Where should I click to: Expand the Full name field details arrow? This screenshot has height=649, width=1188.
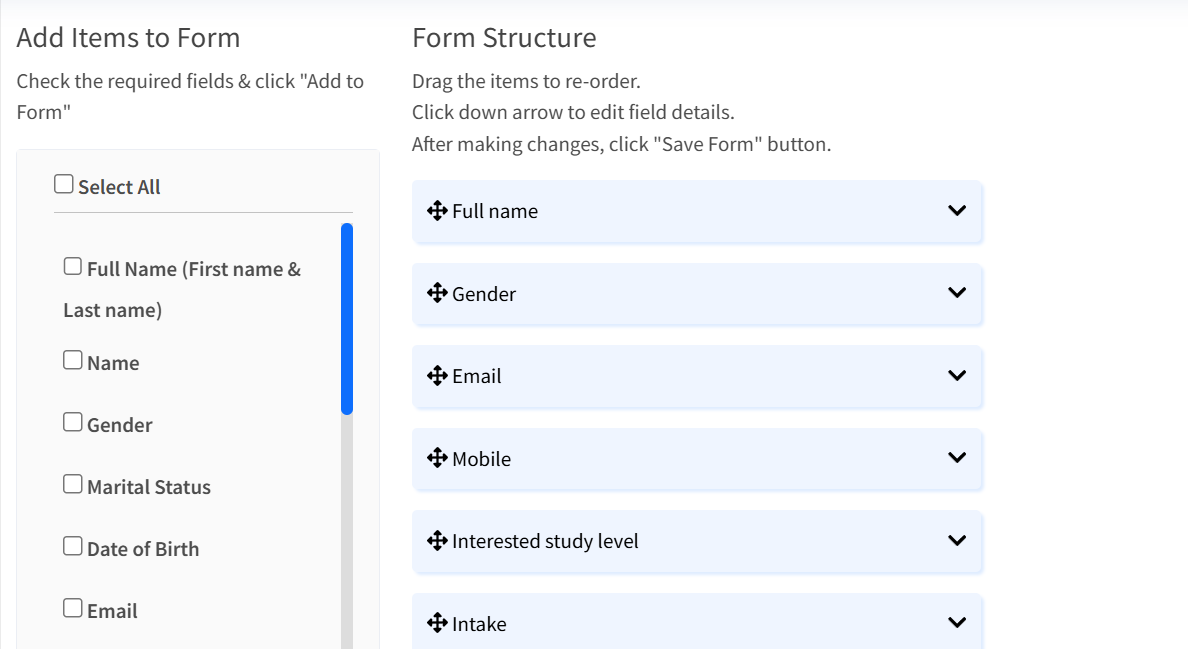pos(957,211)
